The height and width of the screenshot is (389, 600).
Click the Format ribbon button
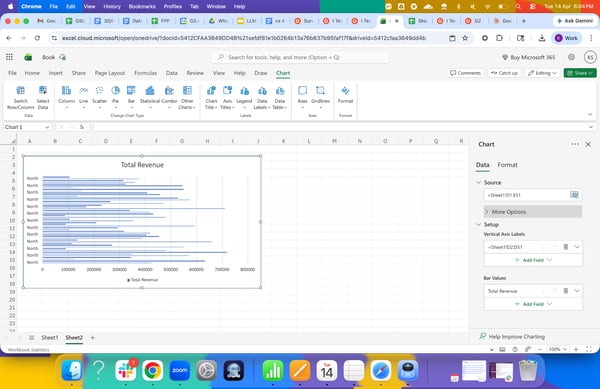(x=345, y=95)
